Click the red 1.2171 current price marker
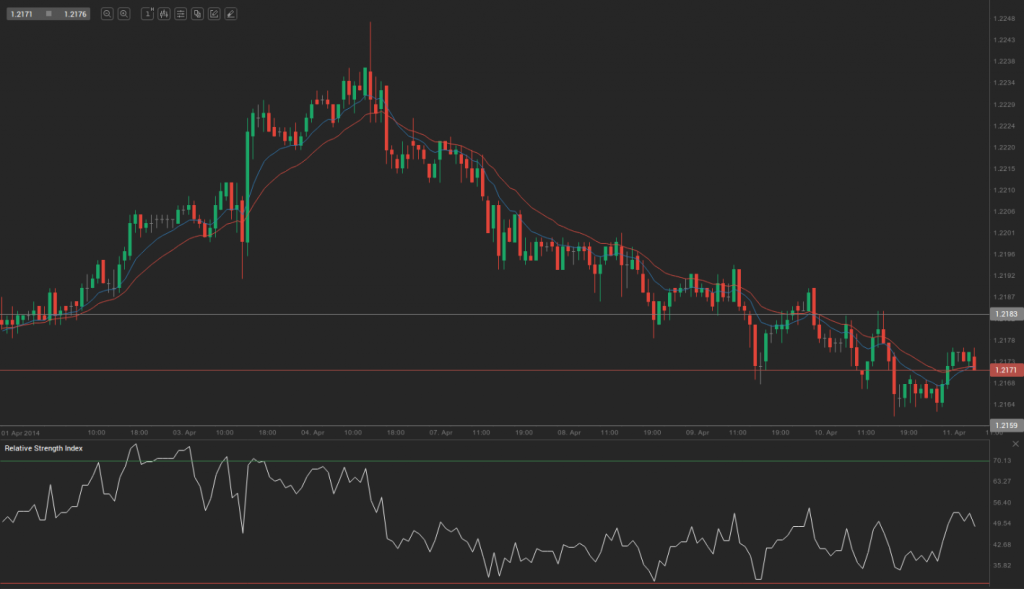 click(x=1005, y=368)
